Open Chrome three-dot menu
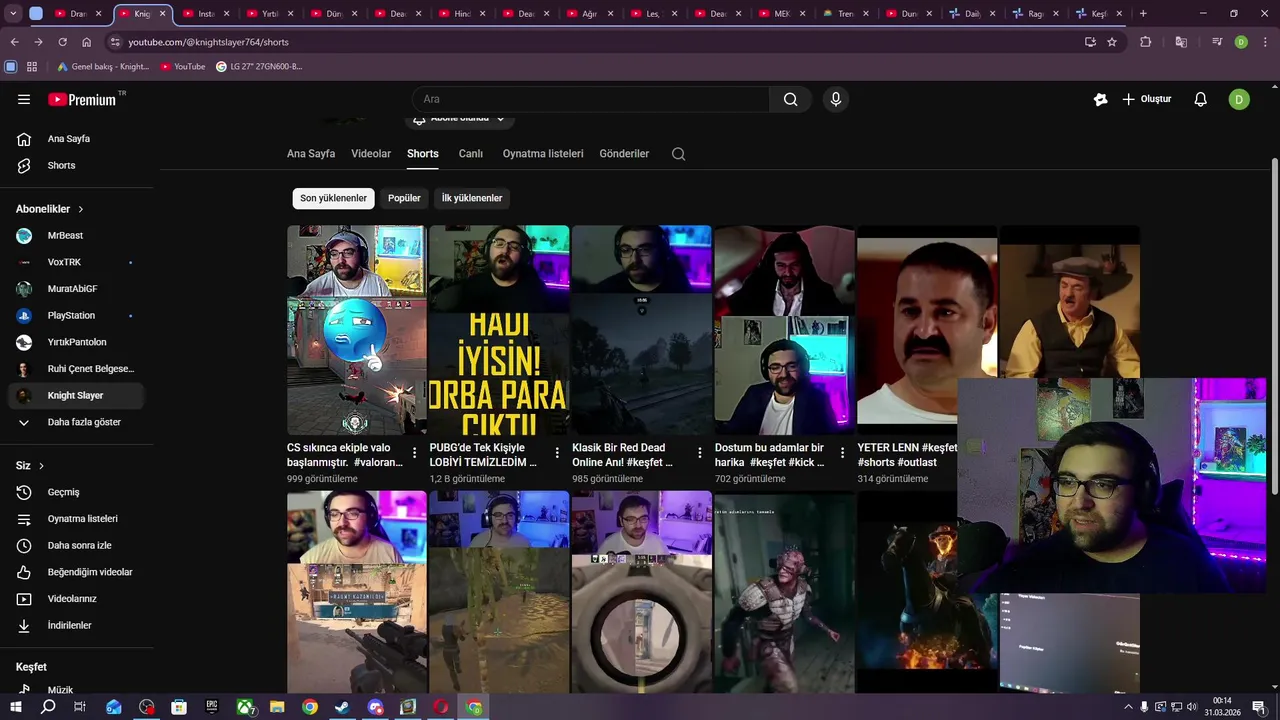1280x720 pixels. coord(1264,42)
